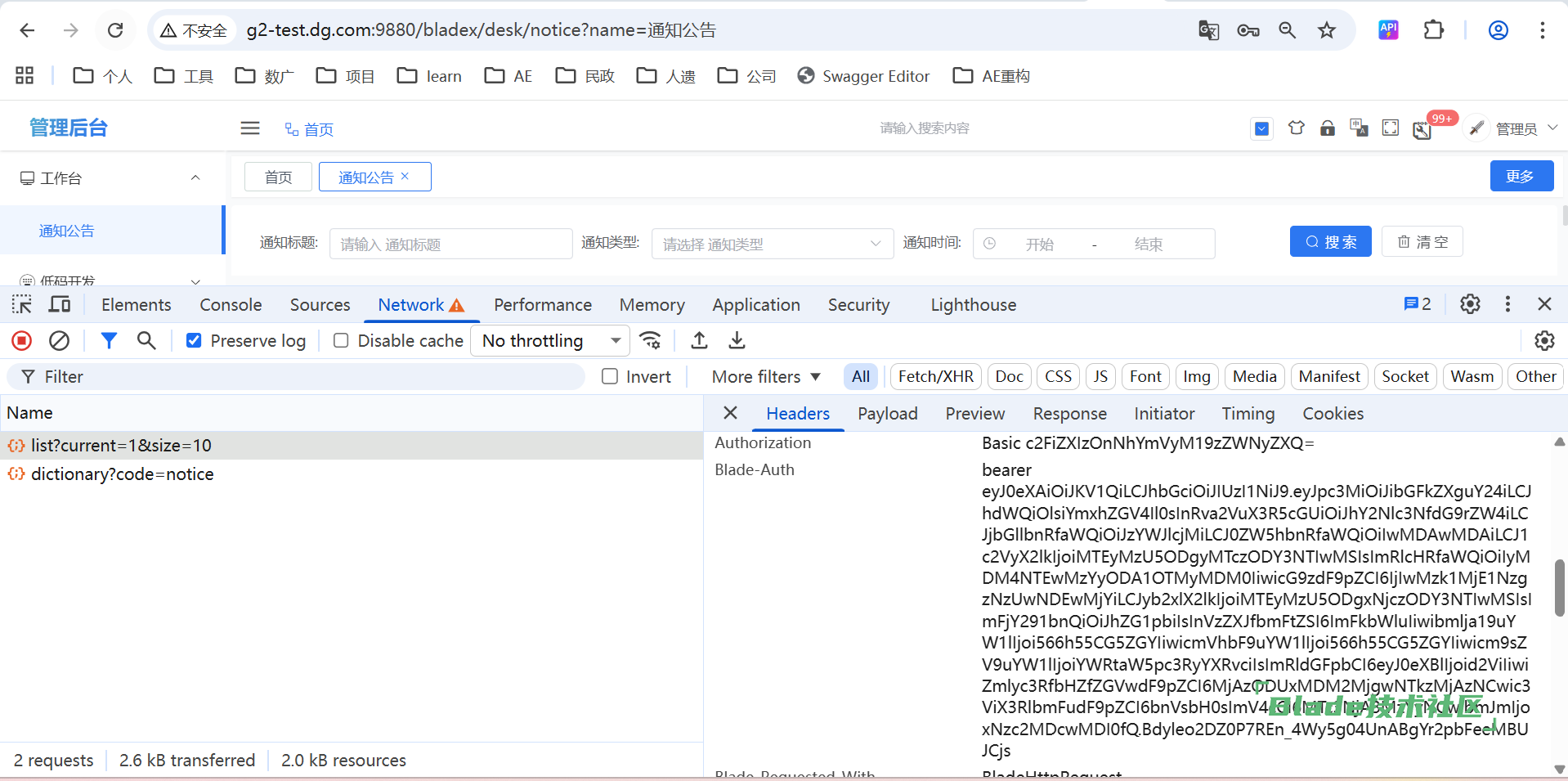The width and height of the screenshot is (1568, 781).
Task: Open the No throttling dropdown
Action: [x=549, y=341]
